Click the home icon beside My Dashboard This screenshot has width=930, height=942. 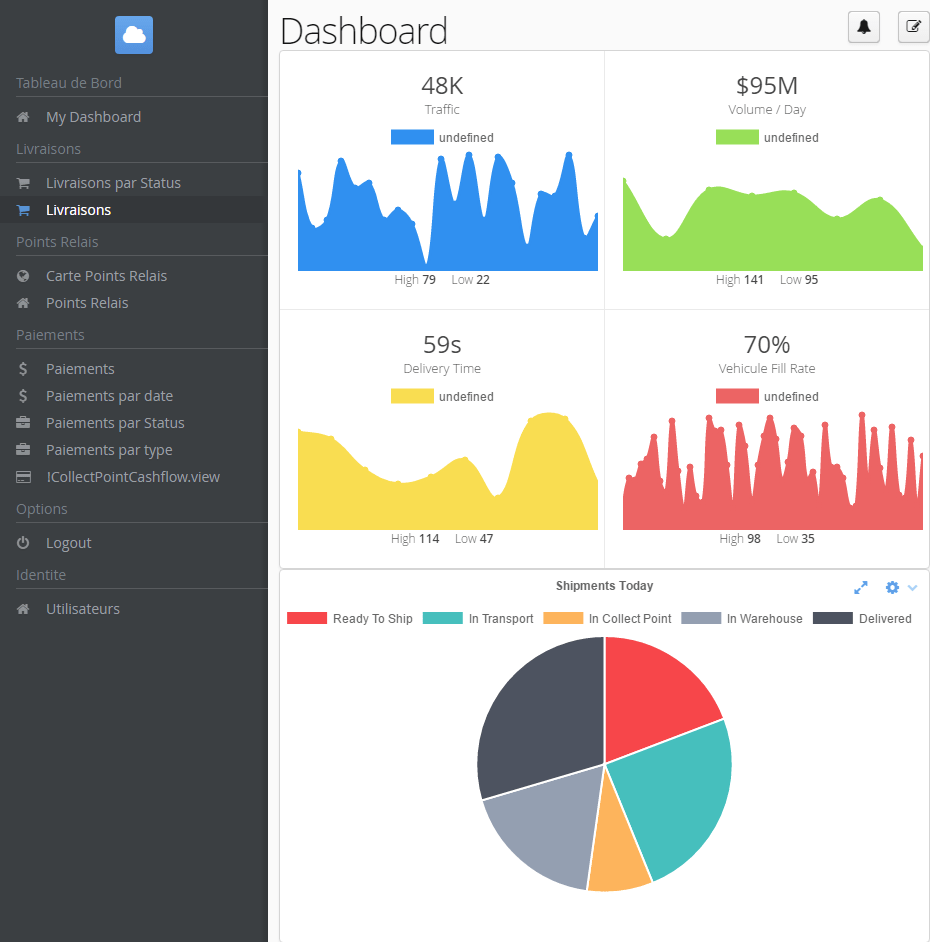coord(23,117)
